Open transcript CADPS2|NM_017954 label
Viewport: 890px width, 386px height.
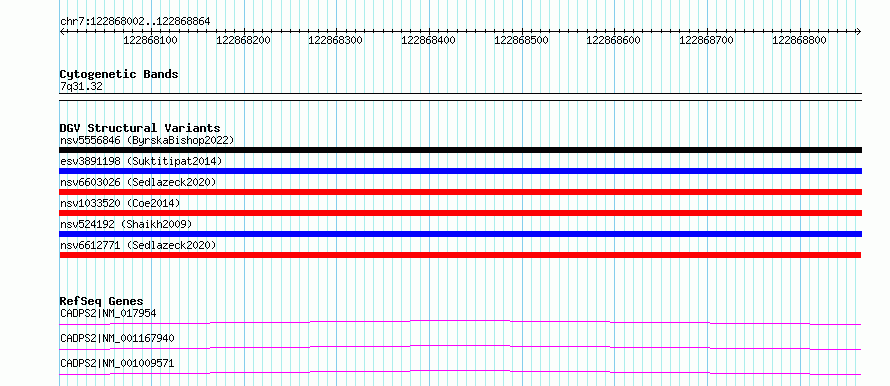(x=108, y=313)
